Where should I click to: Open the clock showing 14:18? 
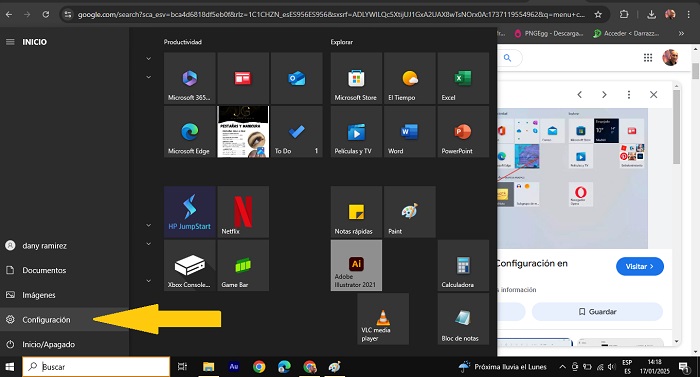pos(654,367)
